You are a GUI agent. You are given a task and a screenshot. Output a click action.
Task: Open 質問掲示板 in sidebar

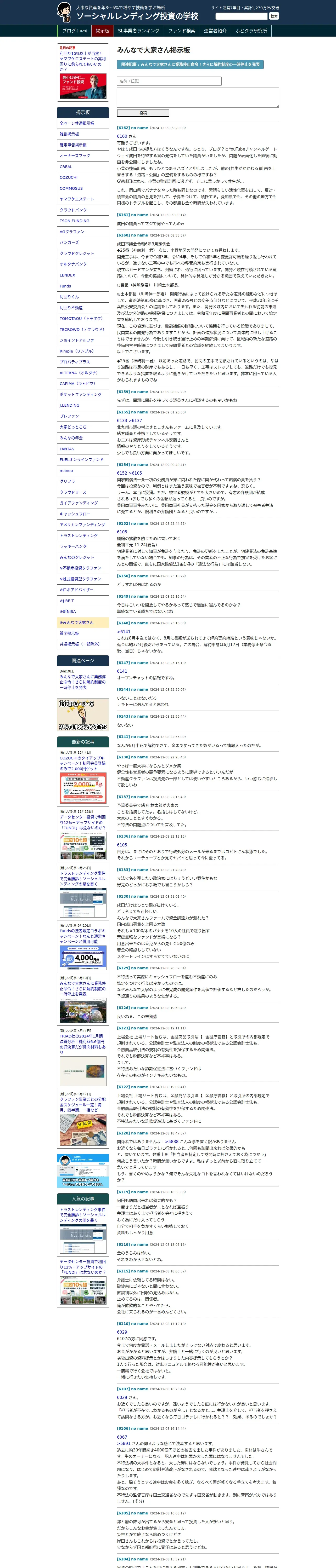pos(83,634)
